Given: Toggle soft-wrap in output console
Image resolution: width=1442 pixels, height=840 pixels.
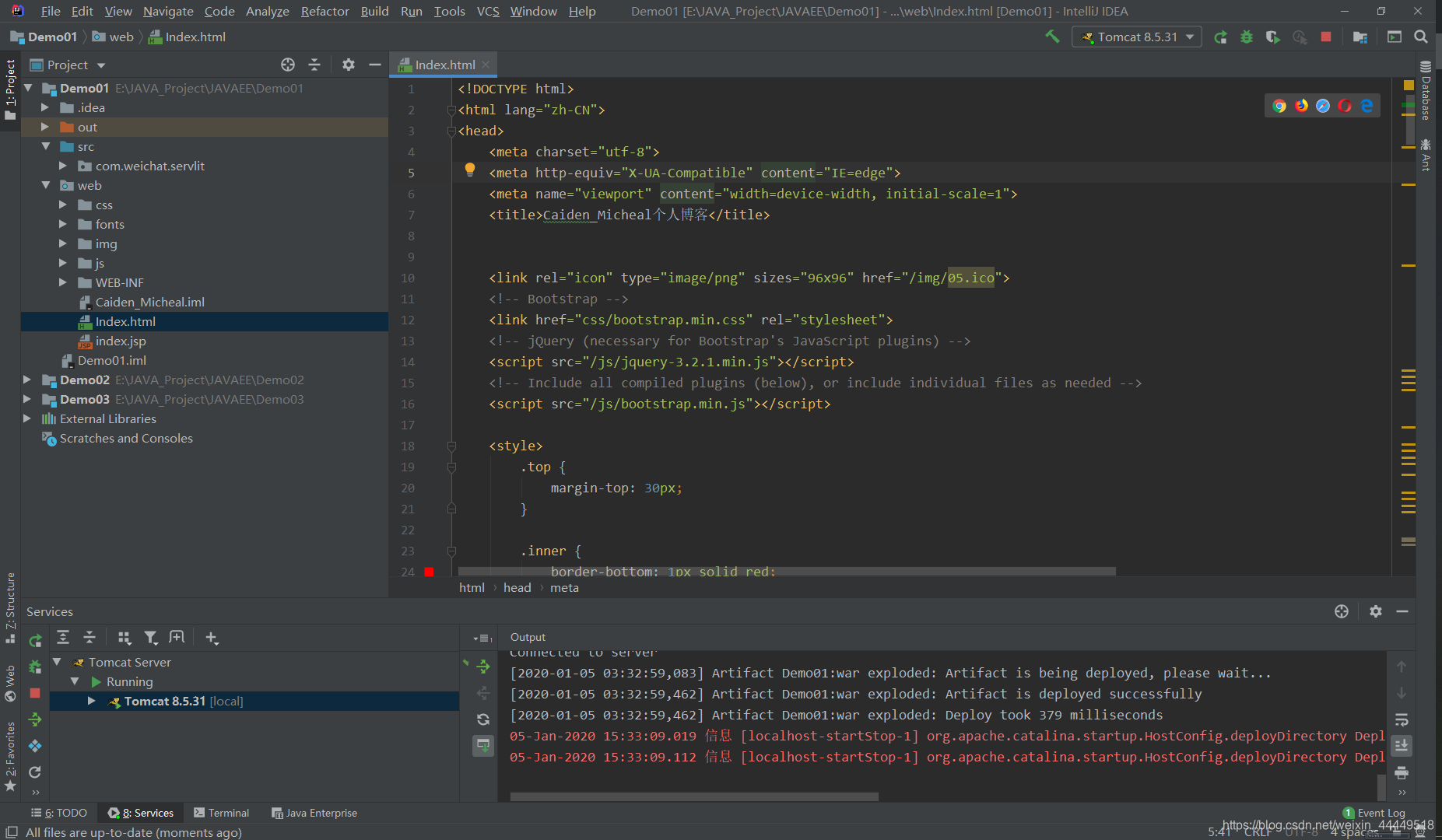Looking at the screenshot, I should tap(1402, 719).
